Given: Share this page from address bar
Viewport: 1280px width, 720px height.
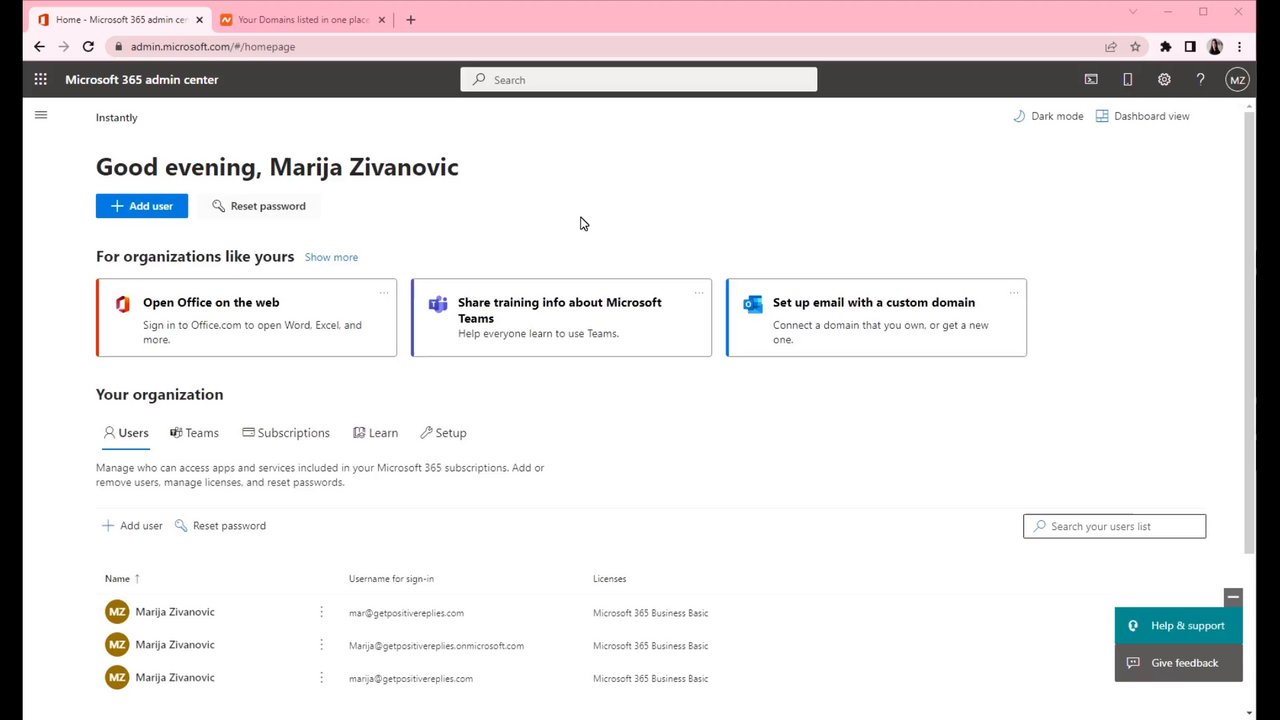Looking at the screenshot, I should [x=1110, y=46].
